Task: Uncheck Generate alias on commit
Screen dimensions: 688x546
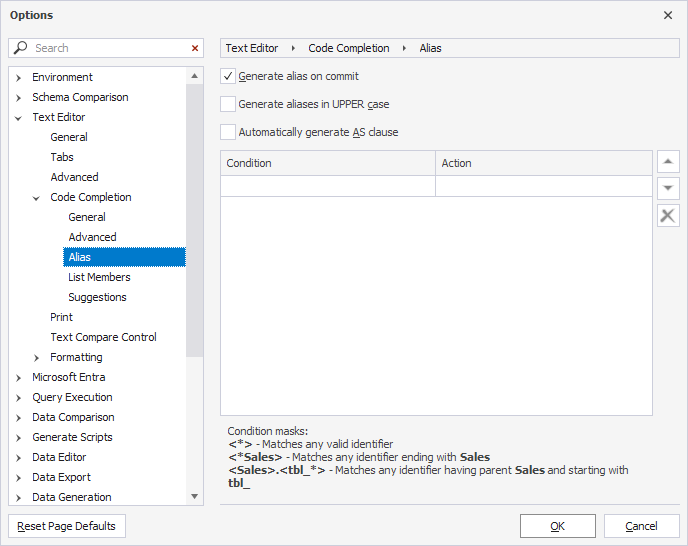Action: 228,76
